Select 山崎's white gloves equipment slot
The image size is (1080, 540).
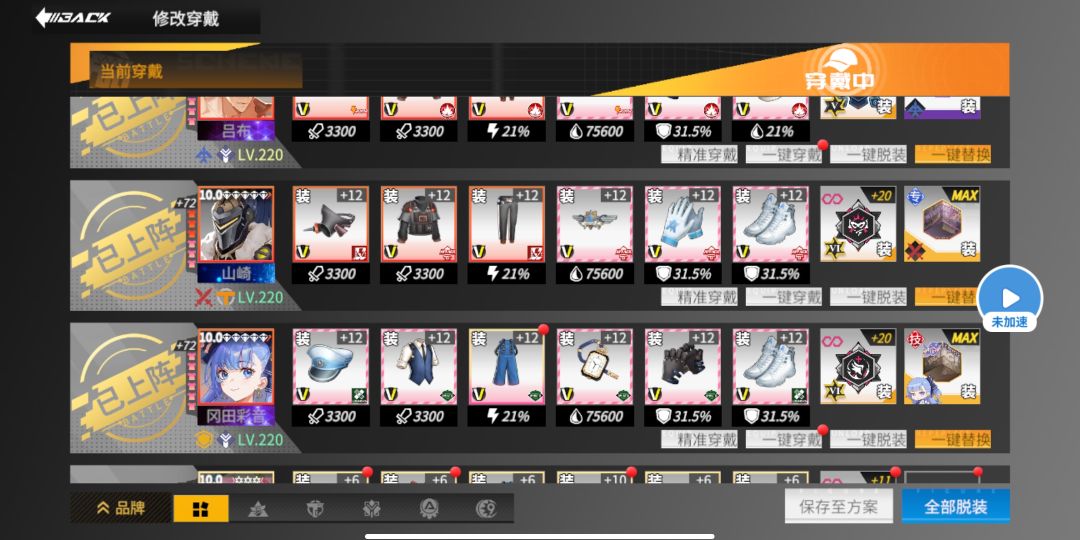(x=683, y=224)
